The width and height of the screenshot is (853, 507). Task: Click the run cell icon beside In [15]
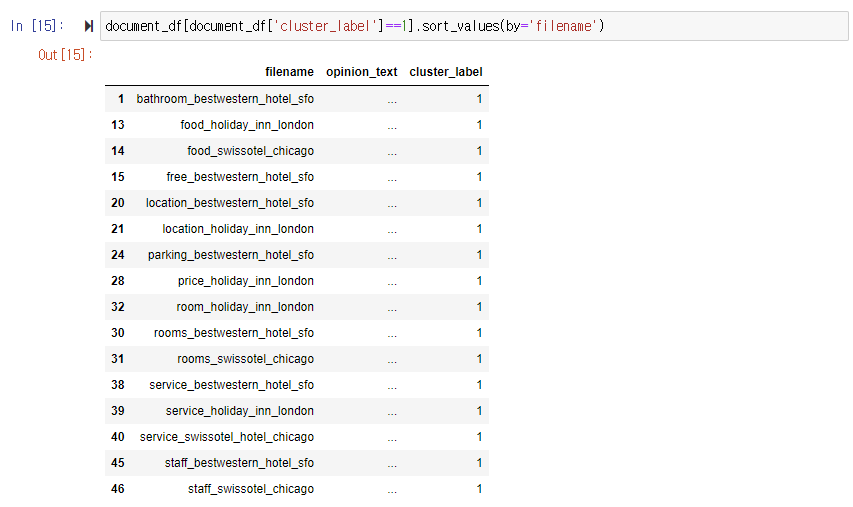(89, 26)
